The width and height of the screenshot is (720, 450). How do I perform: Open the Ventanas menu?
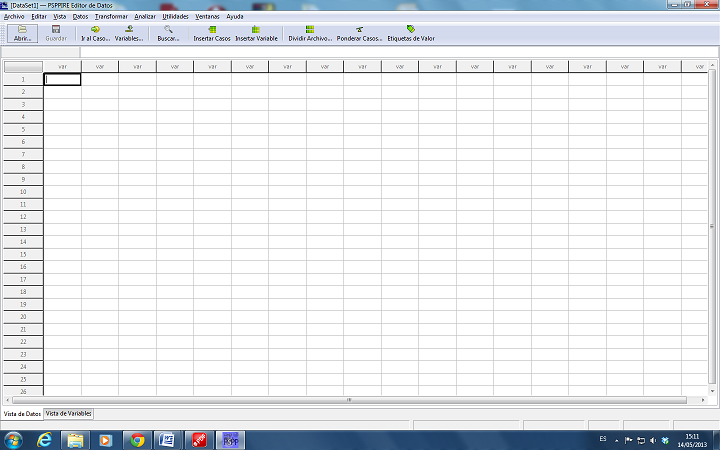[207, 17]
